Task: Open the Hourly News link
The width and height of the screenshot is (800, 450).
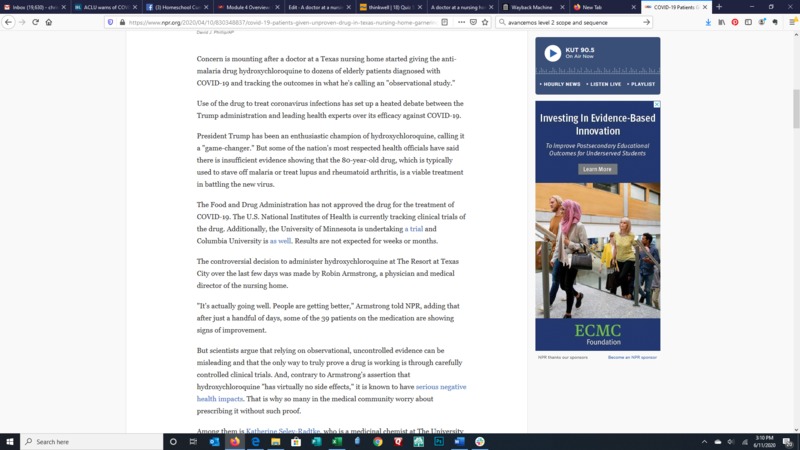Action: [x=561, y=84]
